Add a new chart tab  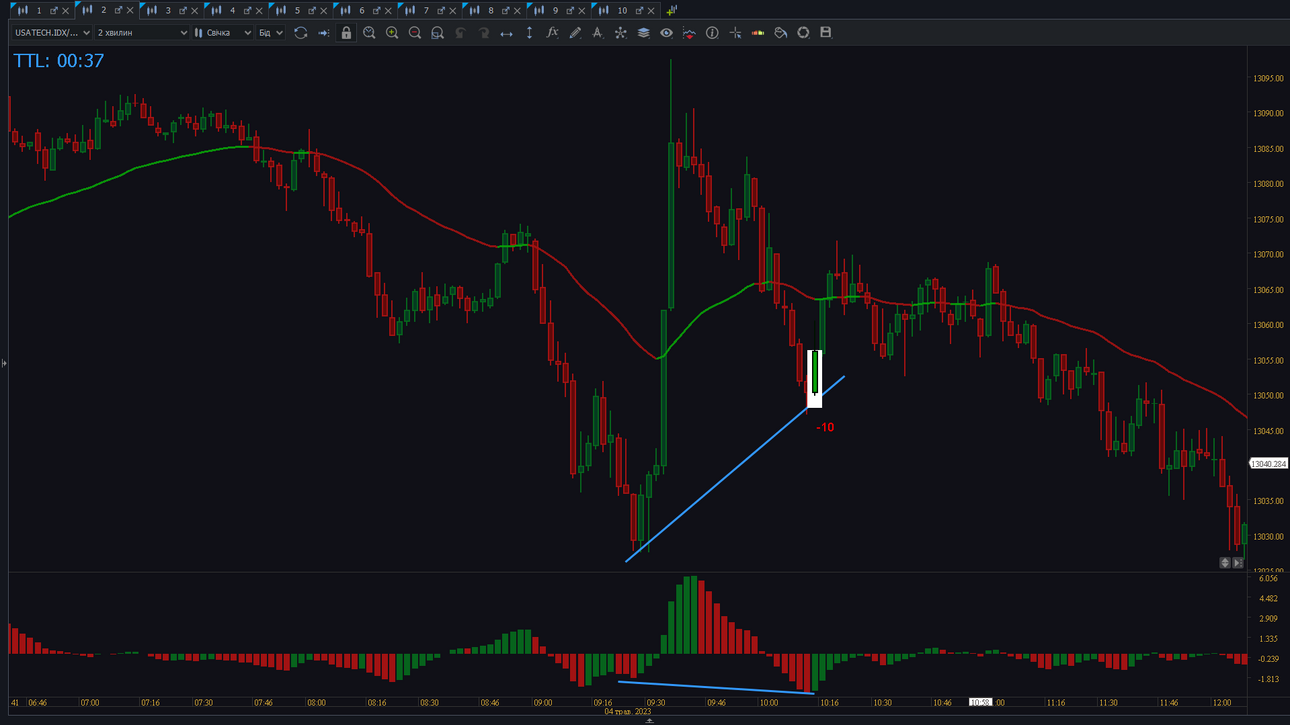[x=672, y=10]
